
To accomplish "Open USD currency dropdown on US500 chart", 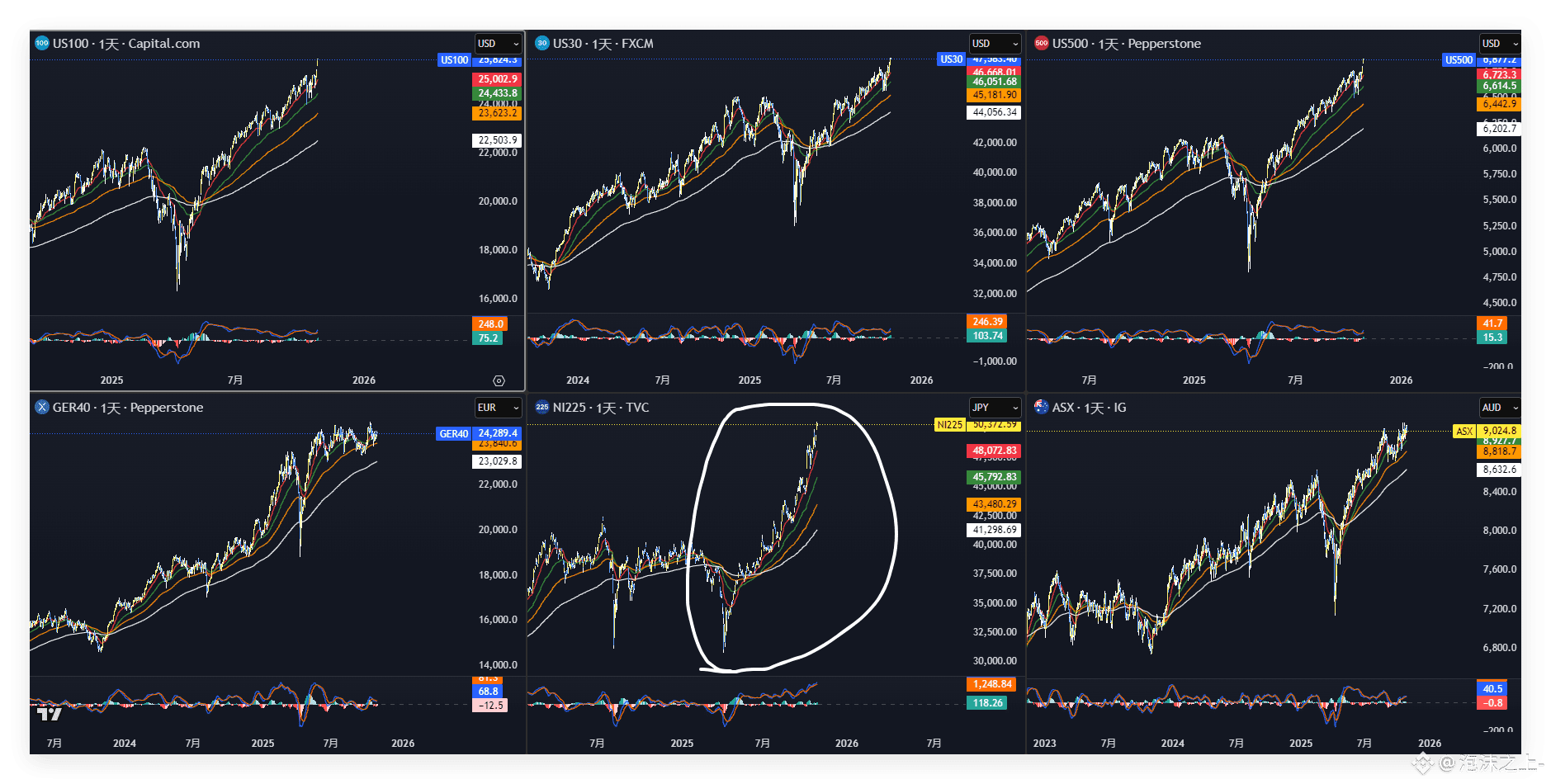I will pyautogui.click(x=1500, y=44).
